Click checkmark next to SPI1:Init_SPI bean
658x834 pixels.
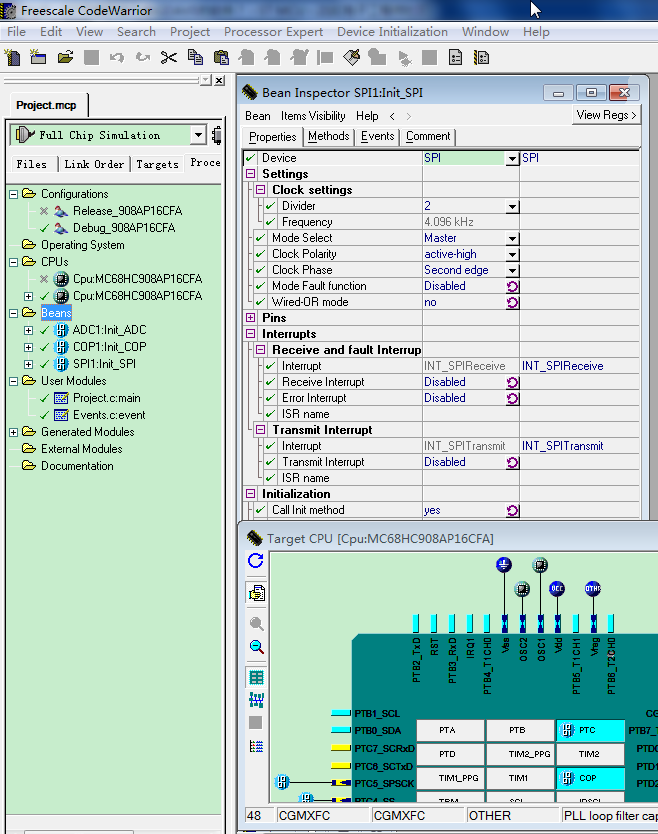45,364
